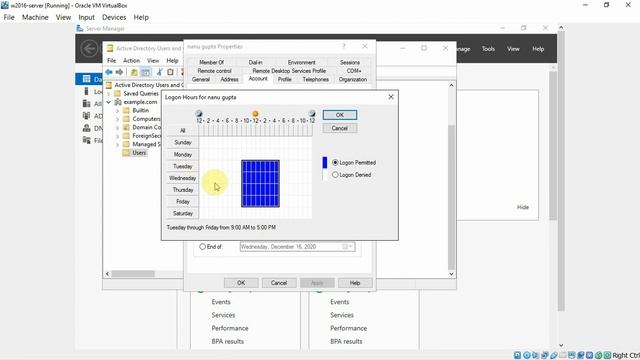This screenshot has height=360, width=640.
Task: Select the Users folder in the tree
Action: pyautogui.click(x=139, y=153)
